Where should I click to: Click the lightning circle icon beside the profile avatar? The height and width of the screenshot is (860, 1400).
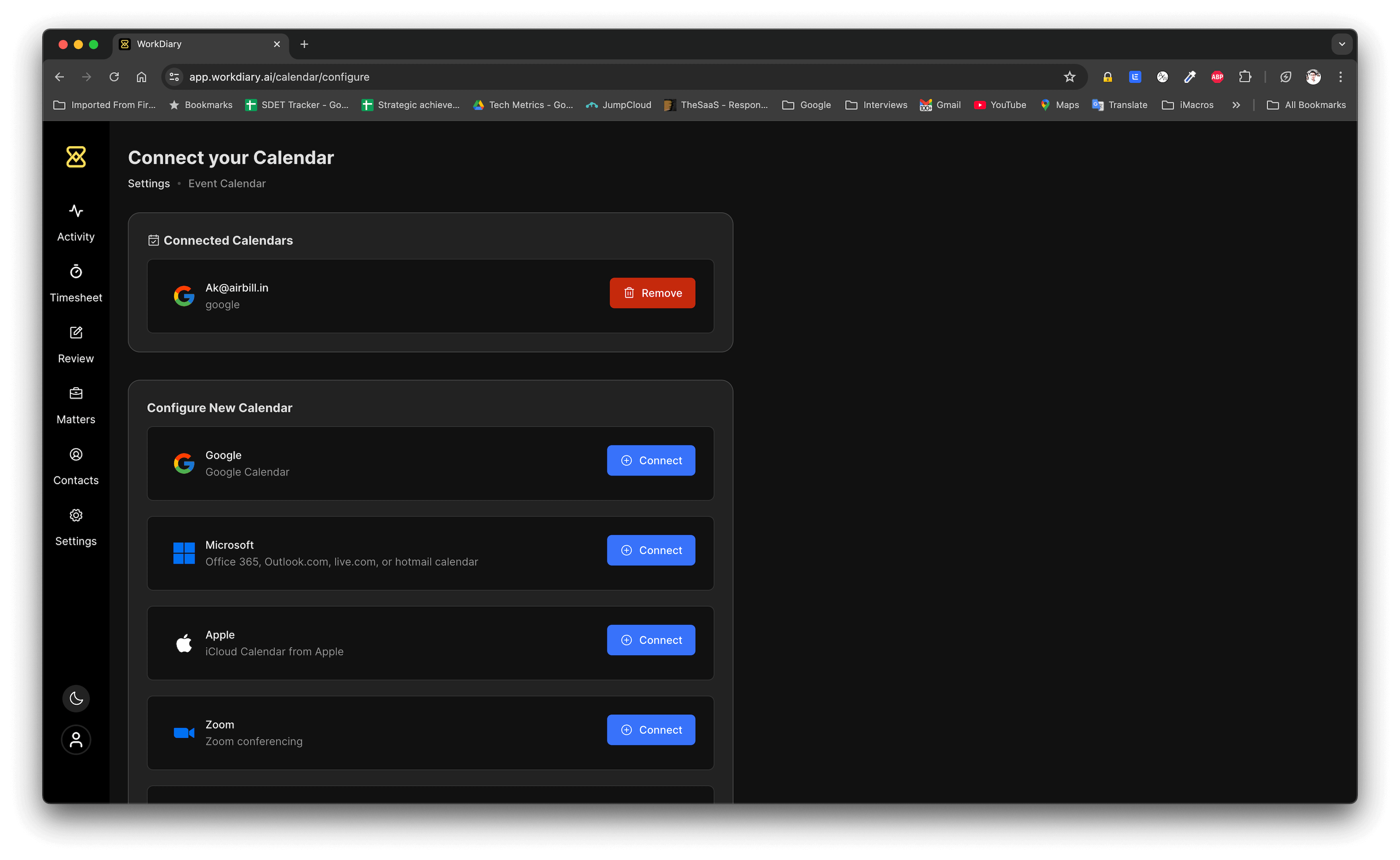(1286, 77)
